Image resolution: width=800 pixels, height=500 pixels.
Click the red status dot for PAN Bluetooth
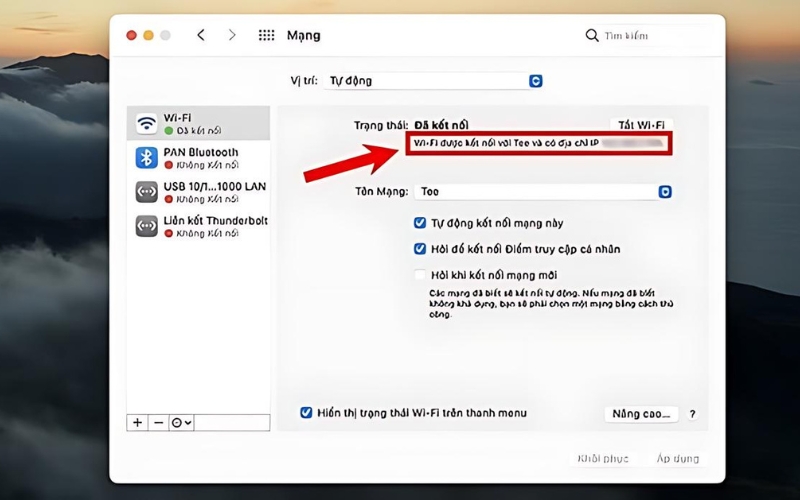tap(168, 165)
